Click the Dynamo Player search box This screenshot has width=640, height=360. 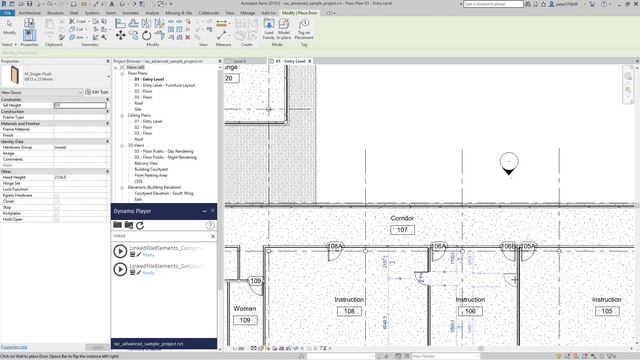161,236
